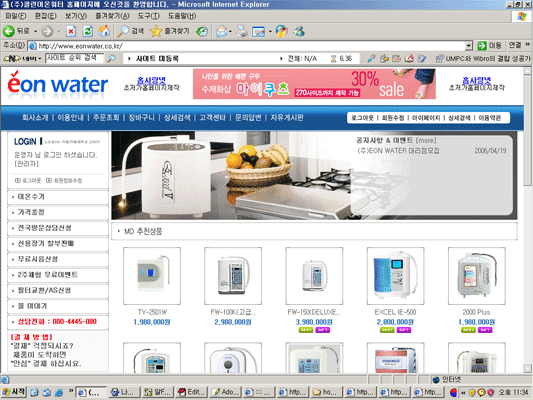Open the 2000 Plus product thumbnail
Image resolution: width=533 pixels, height=400 pixels.
click(x=477, y=276)
